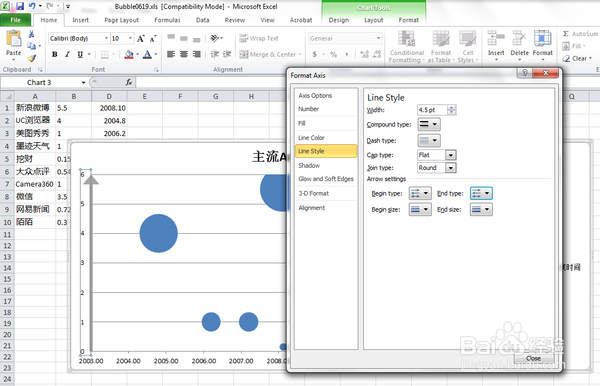The height and width of the screenshot is (386, 600).
Task: Click the Clear eraser button
Action: point(577,59)
